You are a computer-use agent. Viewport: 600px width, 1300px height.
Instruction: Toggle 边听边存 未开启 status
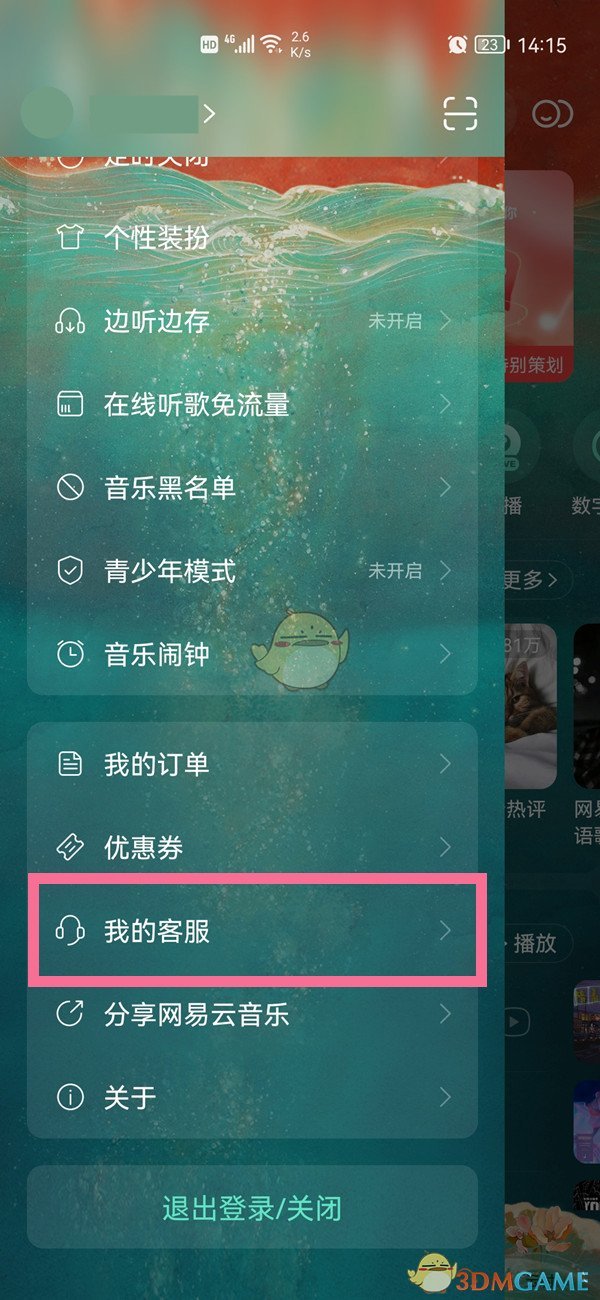395,321
